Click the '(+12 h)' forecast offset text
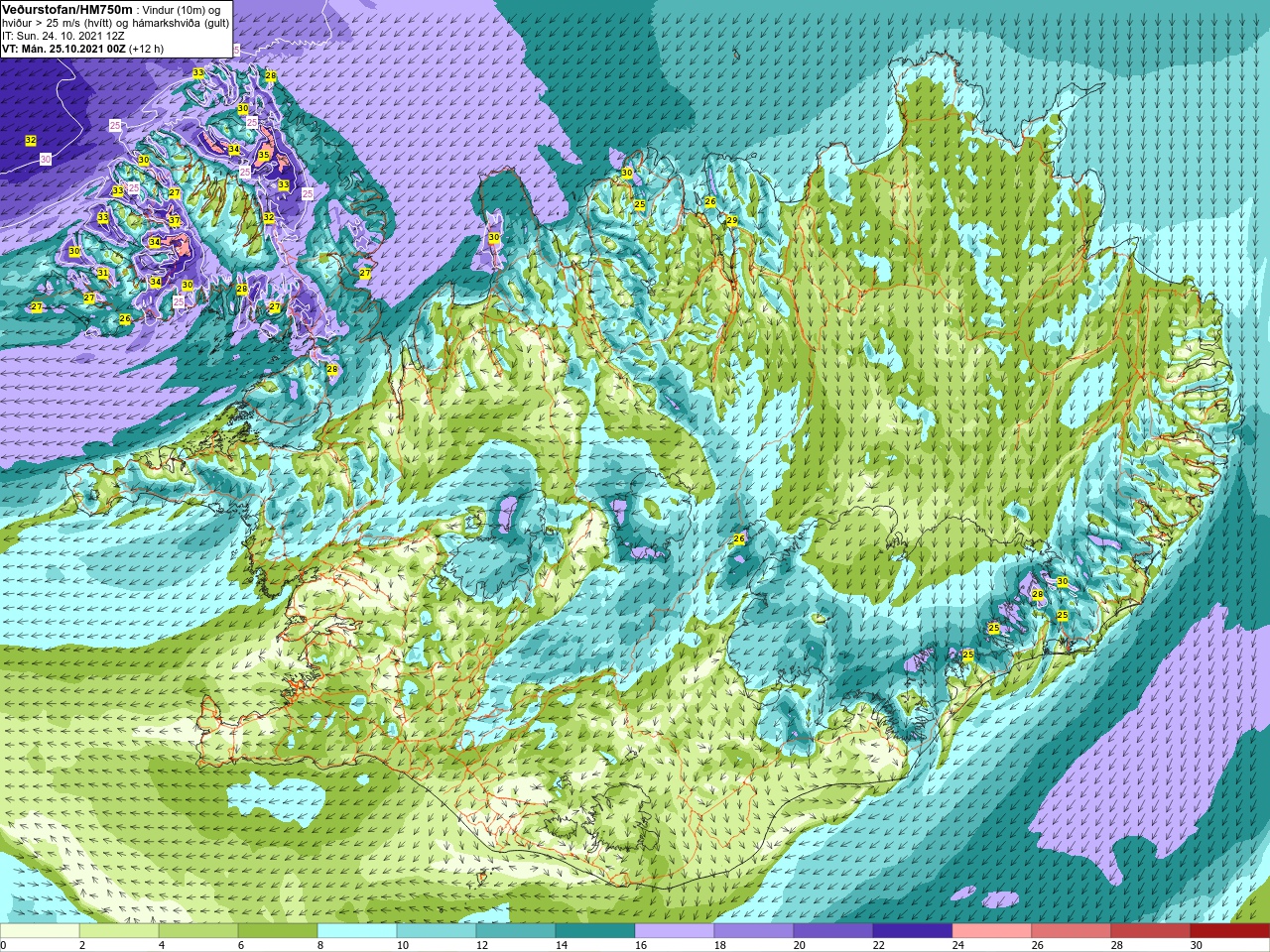The image size is (1270, 952). 146,49
